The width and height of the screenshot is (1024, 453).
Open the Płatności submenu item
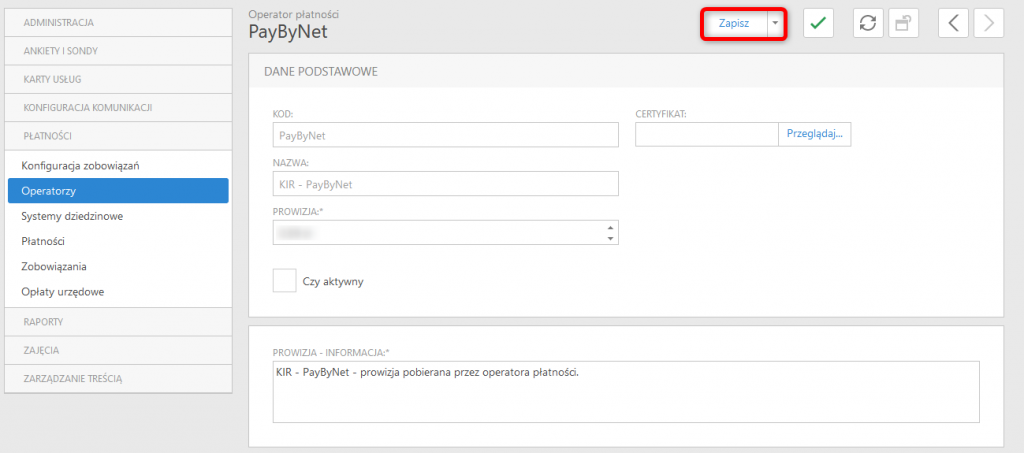click(118, 242)
